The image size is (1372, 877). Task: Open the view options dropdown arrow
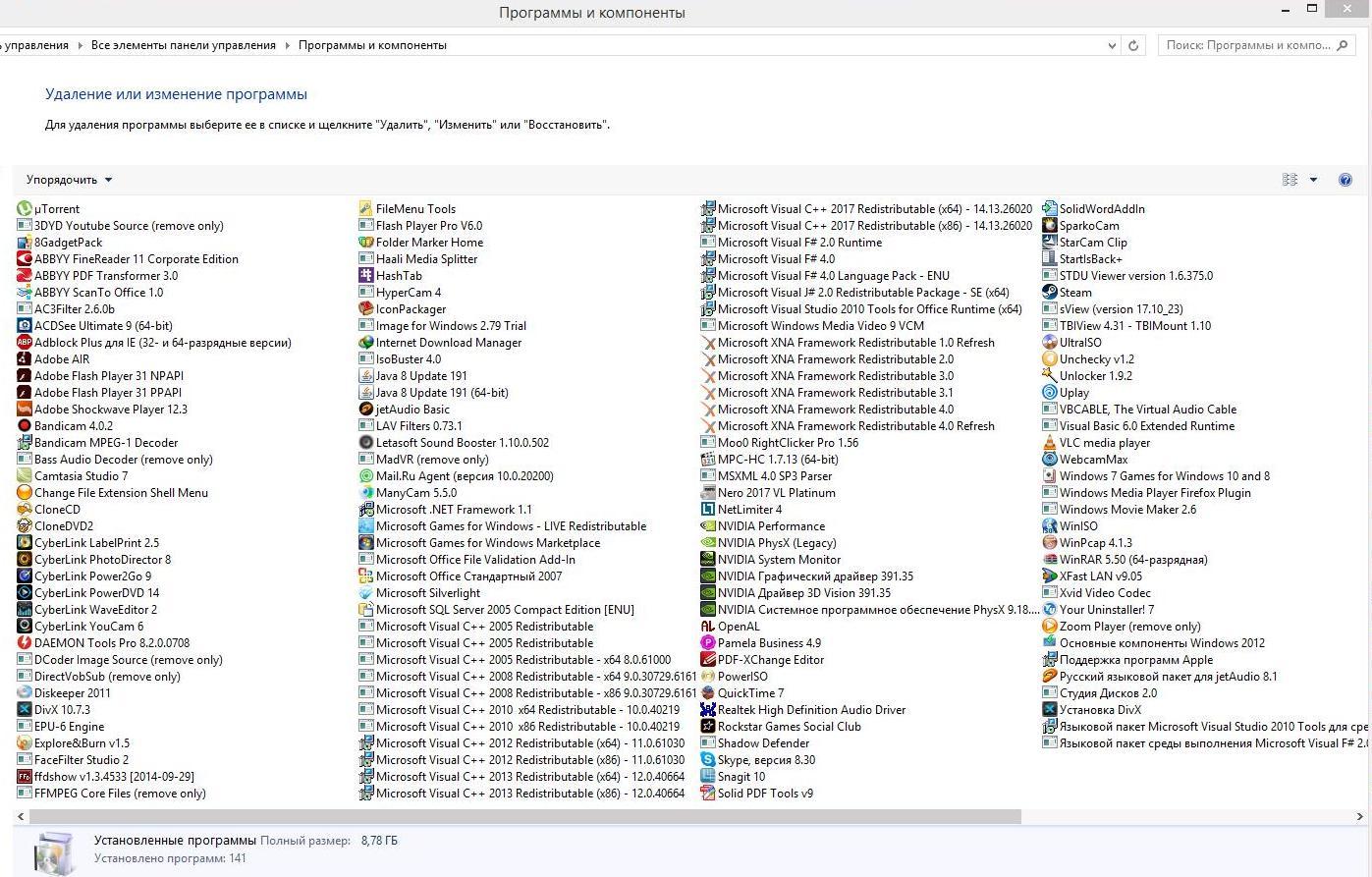1313,180
